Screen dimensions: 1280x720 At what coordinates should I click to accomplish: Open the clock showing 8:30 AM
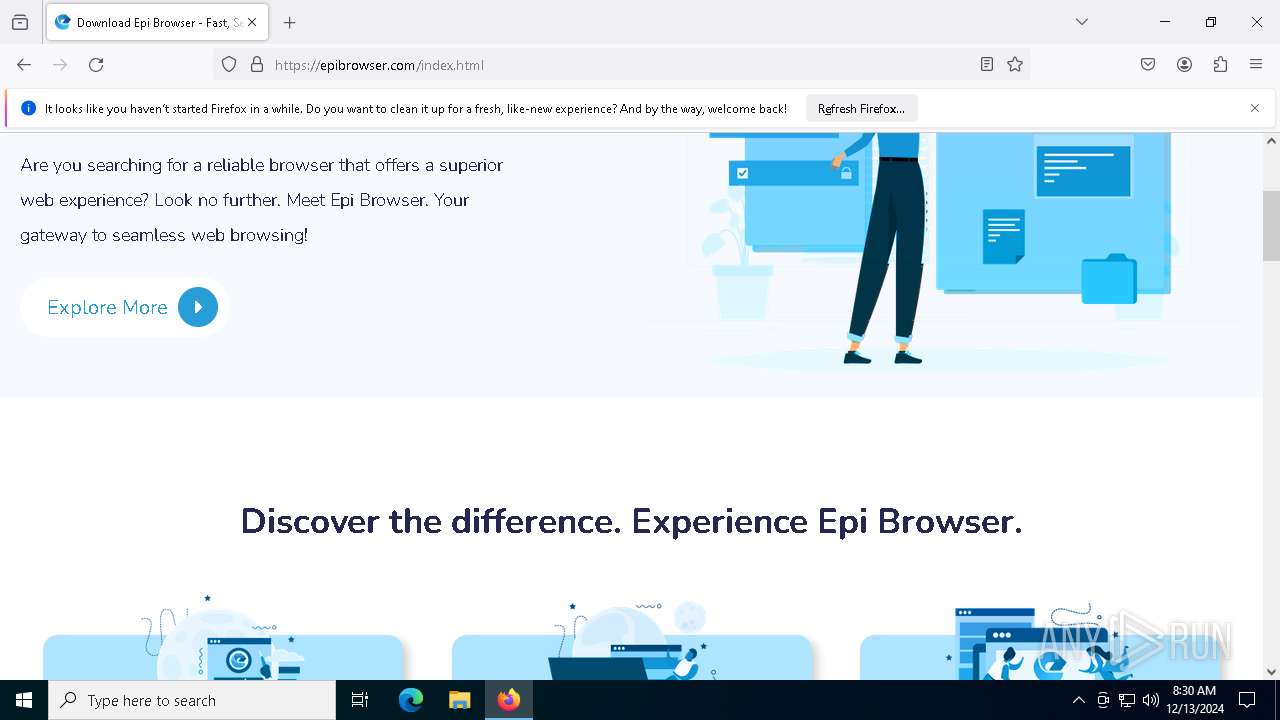(x=1195, y=700)
